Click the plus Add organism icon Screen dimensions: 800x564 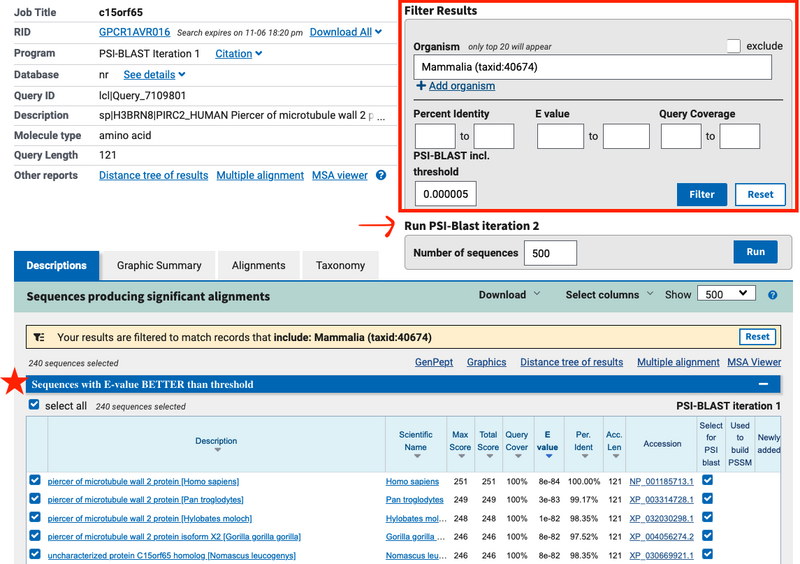tap(420, 86)
